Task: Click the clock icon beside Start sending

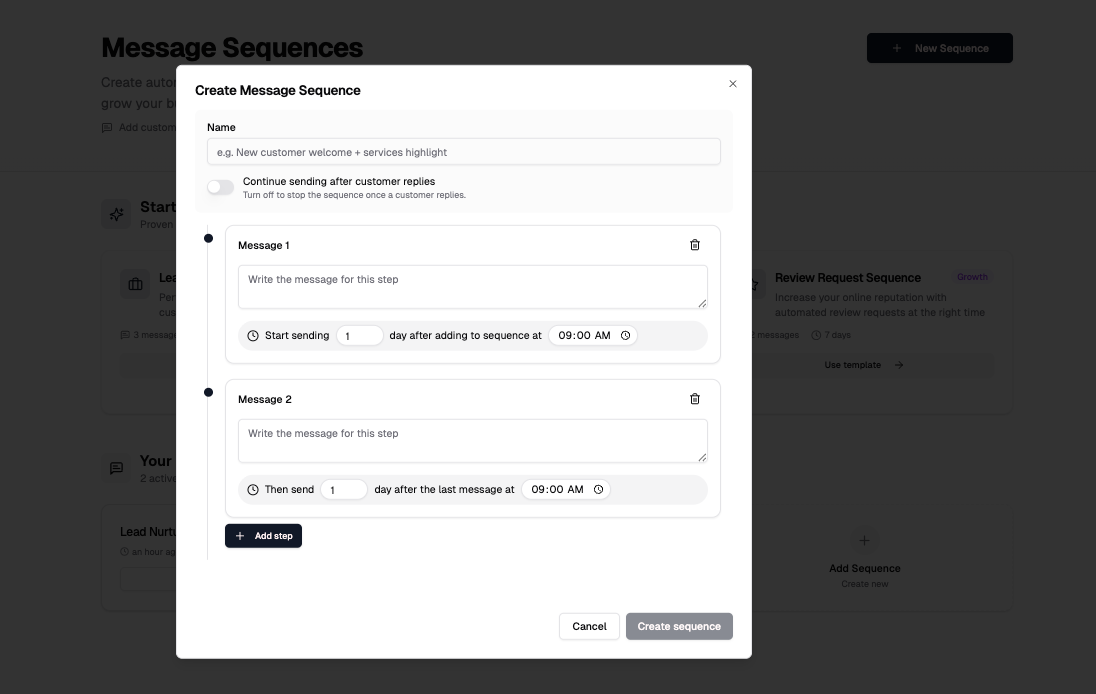Action: click(x=253, y=335)
